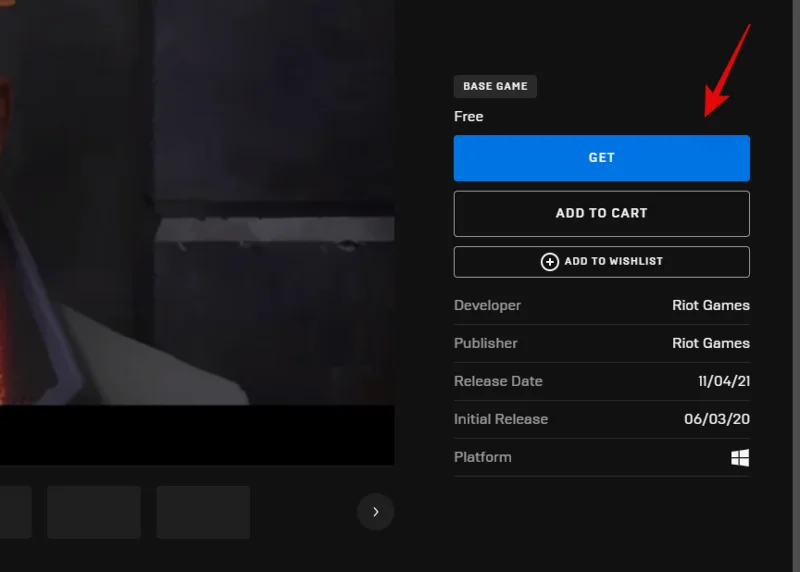Click the main game trailer image
The height and width of the screenshot is (572, 800).
(197, 232)
